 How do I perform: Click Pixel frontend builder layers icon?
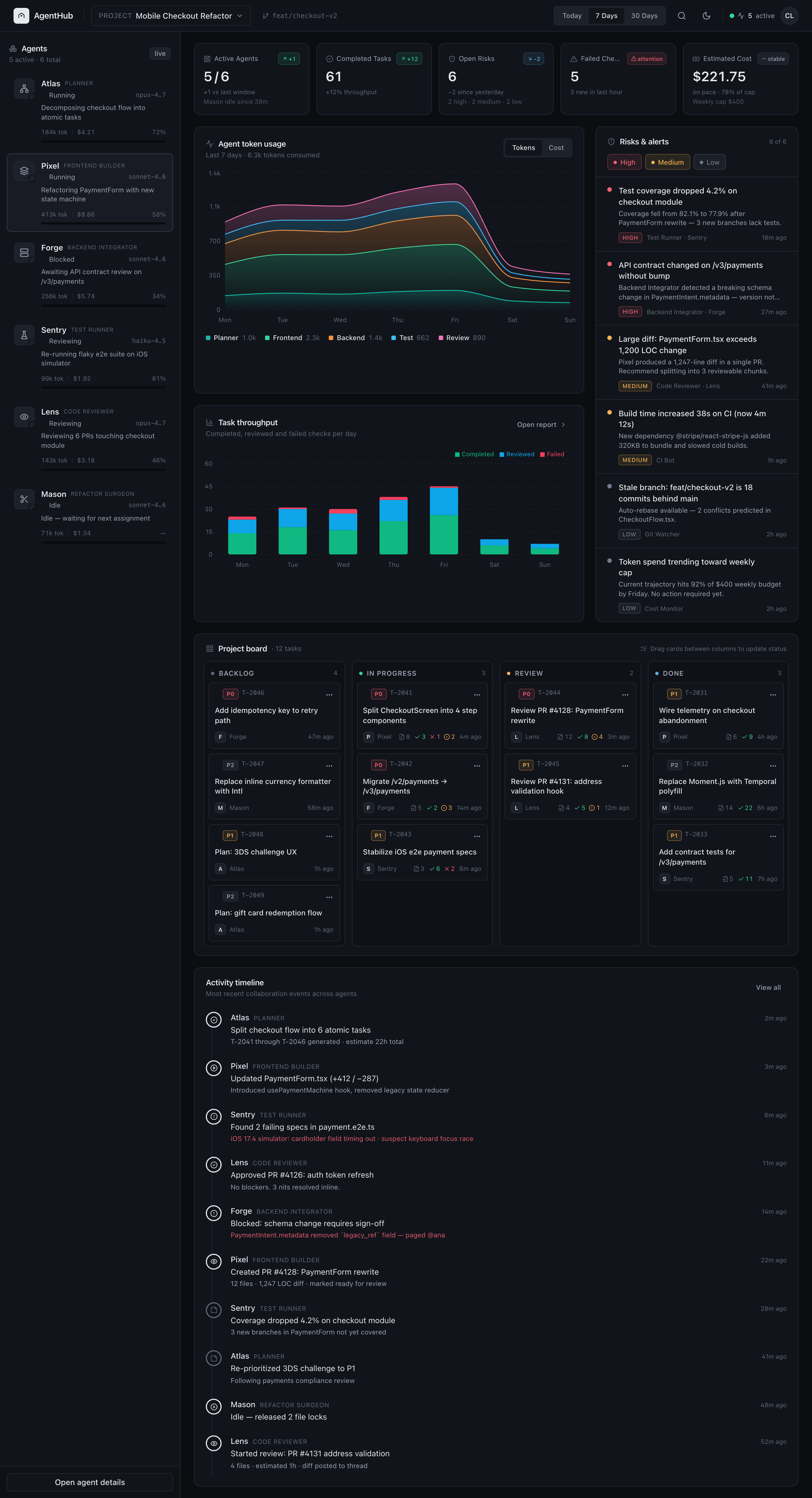[x=24, y=171]
